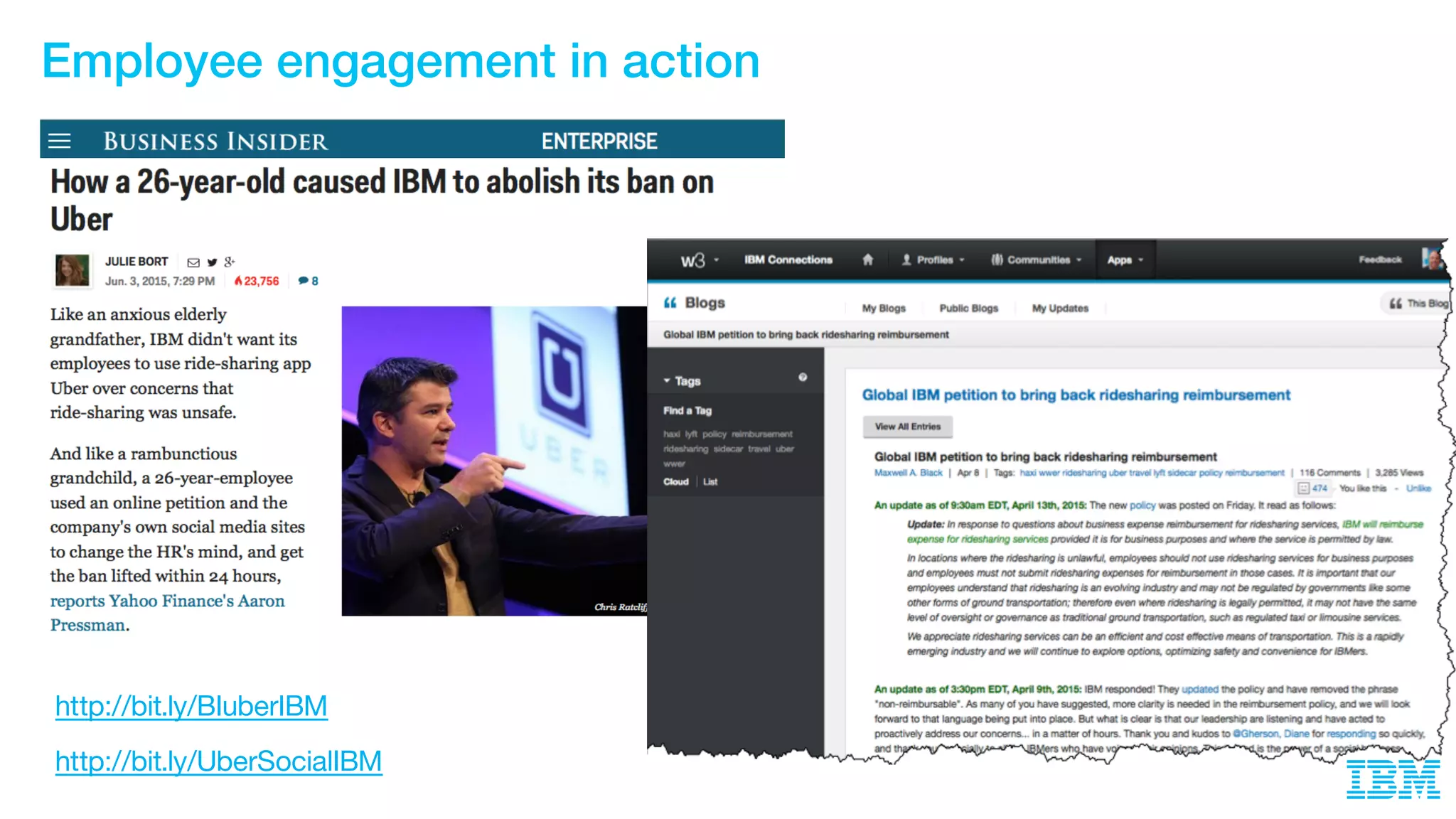Click the 116 Comments text
Viewport: 1456px width, 819px height.
[1329, 473]
